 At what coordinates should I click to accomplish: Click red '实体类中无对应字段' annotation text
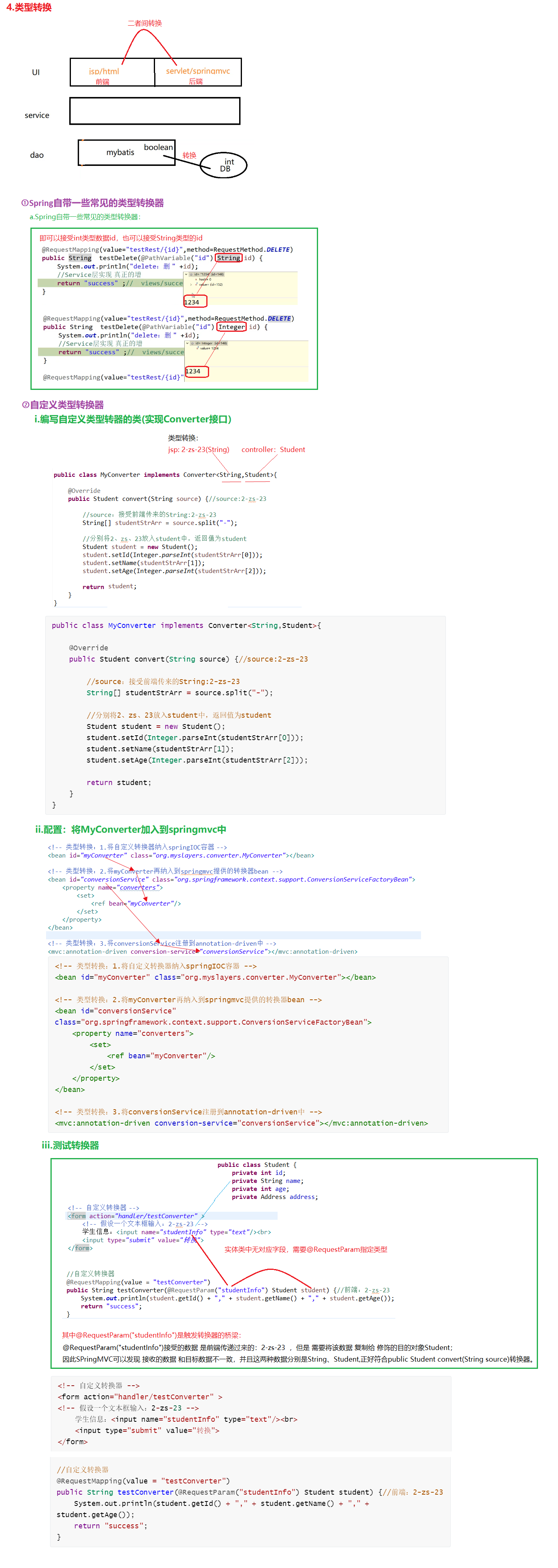pyautogui.click(x=306, y=1249)
